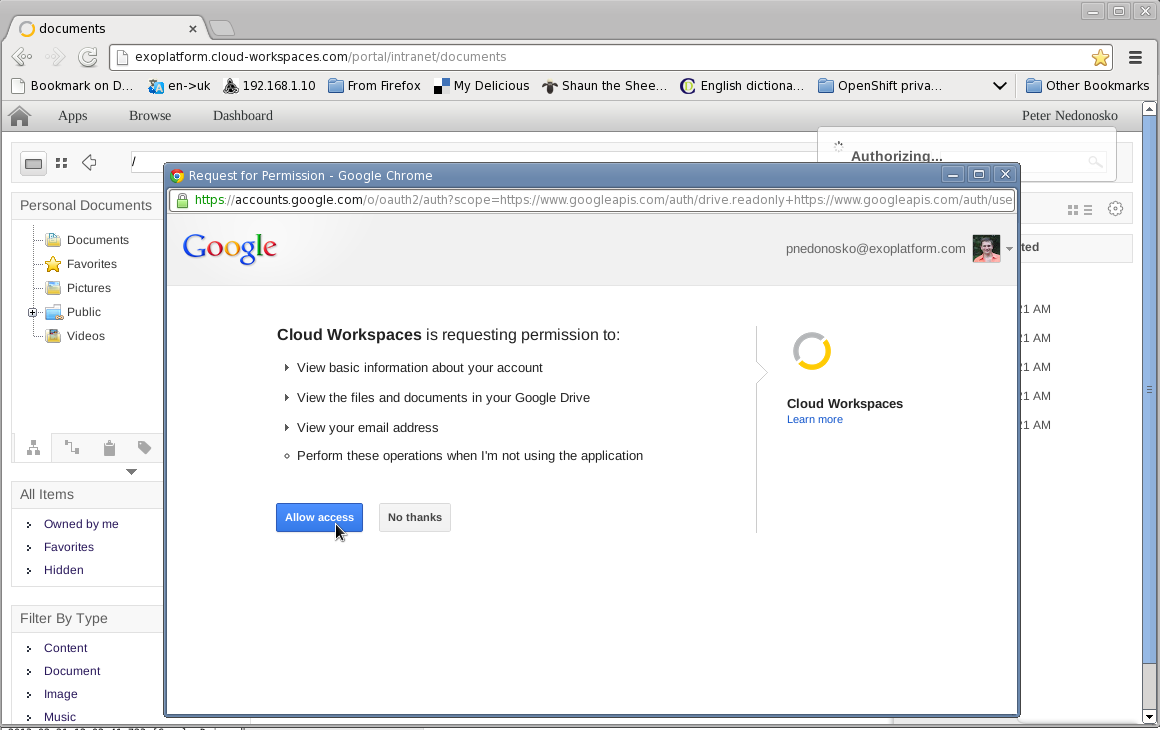1160x730 pixels.
Task: Toggle the sidebar panel icon
Action: [33, 163]
